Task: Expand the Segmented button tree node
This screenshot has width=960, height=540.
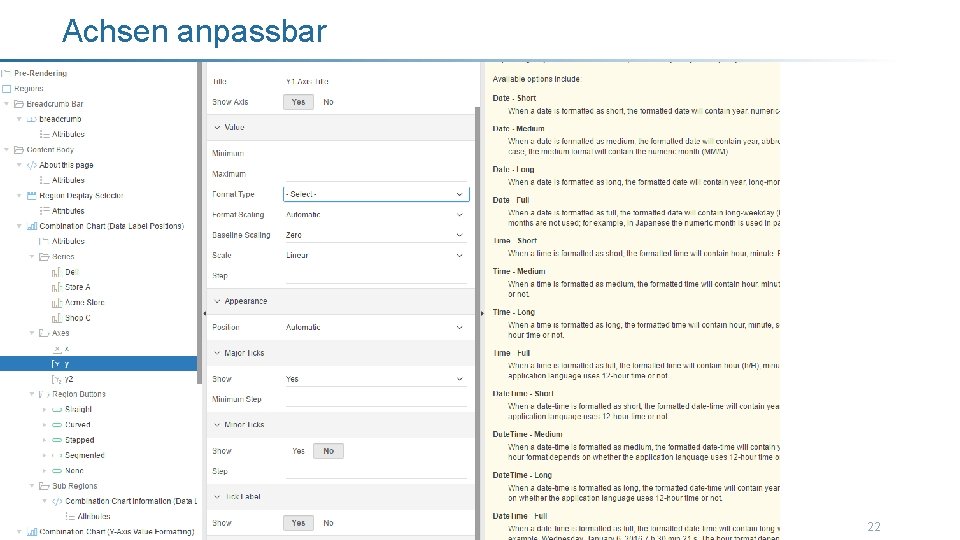Action: pyautogui.click(x=45, y=456)
